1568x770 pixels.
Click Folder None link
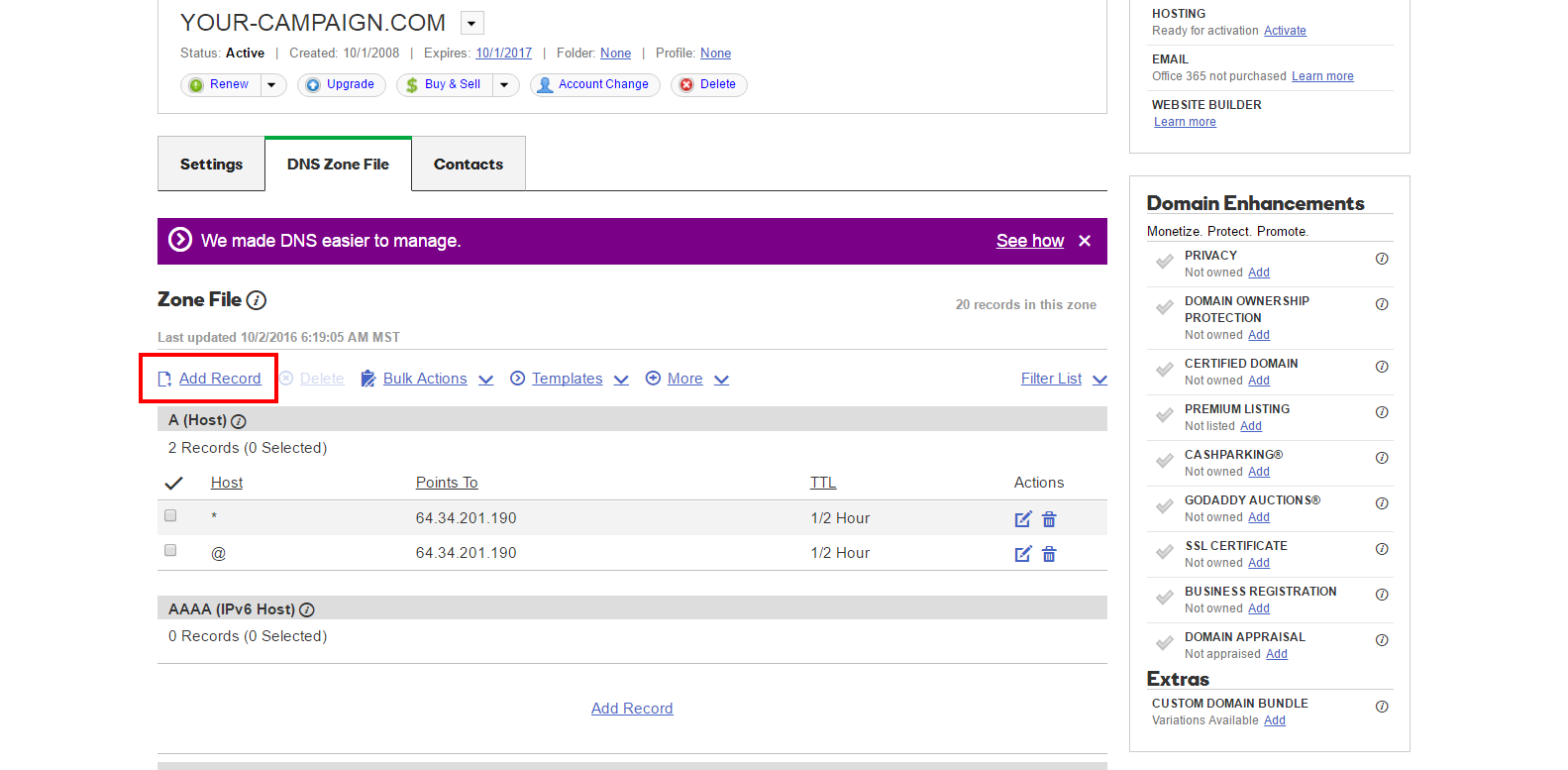(x=615, y=54)
